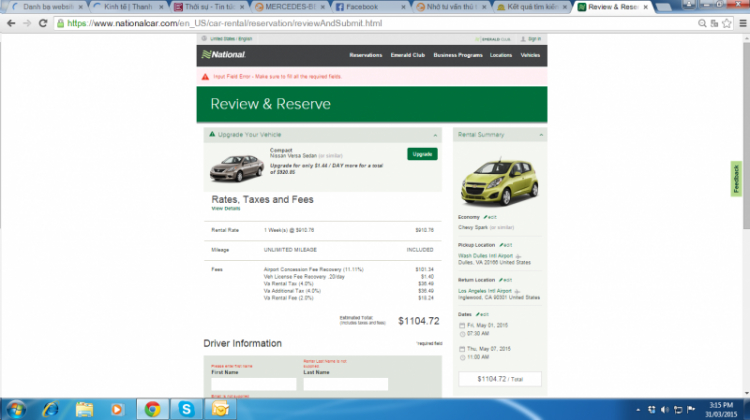750x420 pixels.
Task: Click the translate page icon in address bar
Action: click(x=714, y=23)
